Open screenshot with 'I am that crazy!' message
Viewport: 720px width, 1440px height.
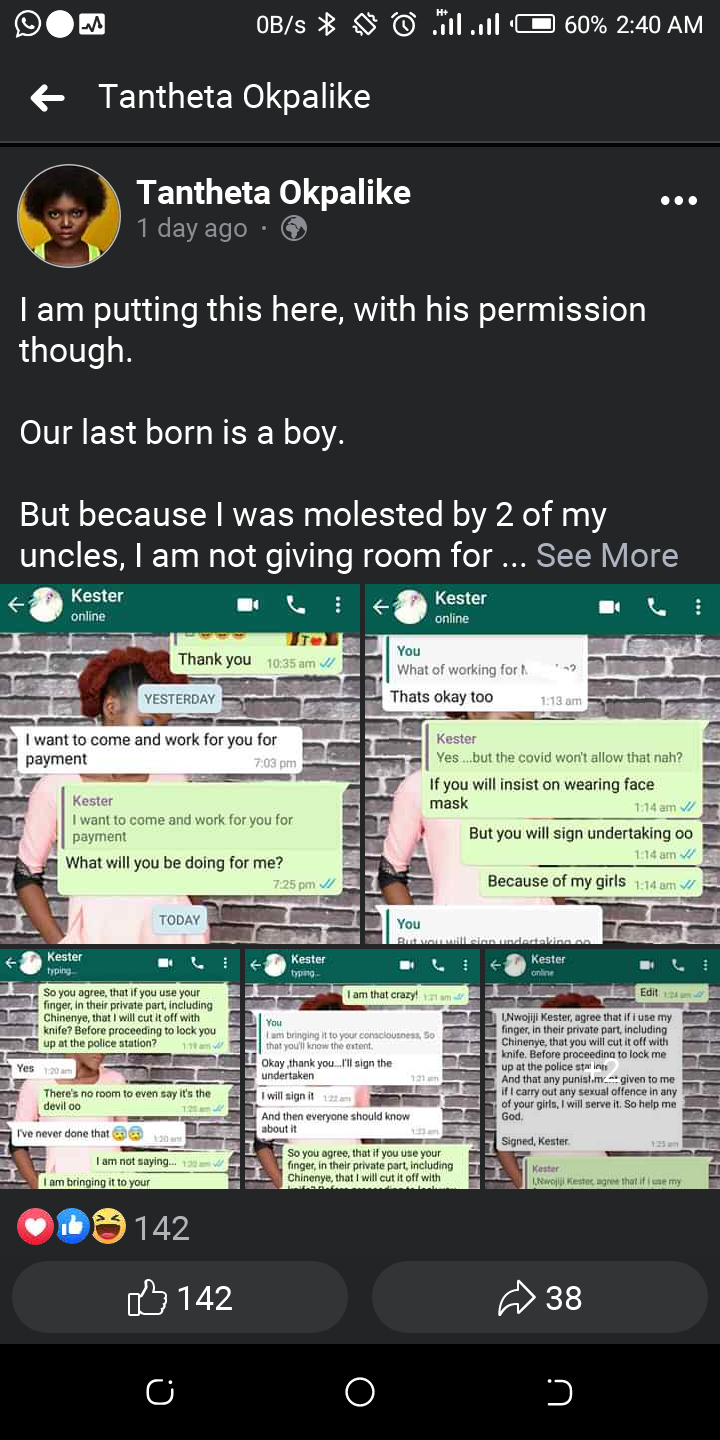[362, 1069]
